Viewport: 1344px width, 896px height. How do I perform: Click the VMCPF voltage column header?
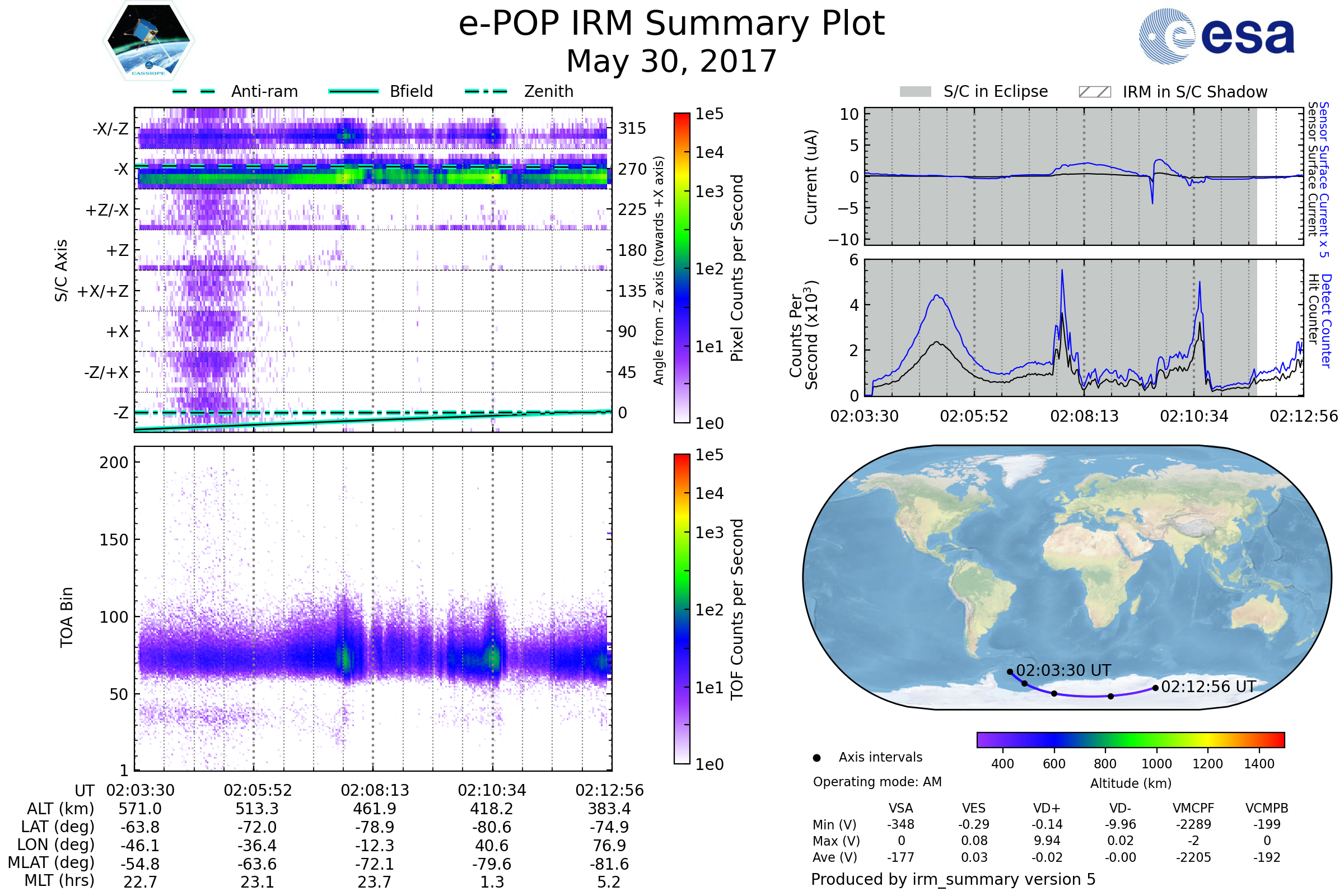click(x=1193, y=808)
